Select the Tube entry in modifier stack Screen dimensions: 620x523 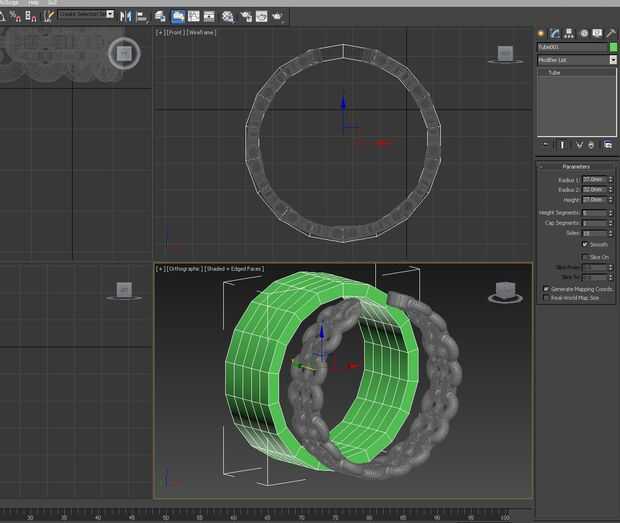coord(554,73)
